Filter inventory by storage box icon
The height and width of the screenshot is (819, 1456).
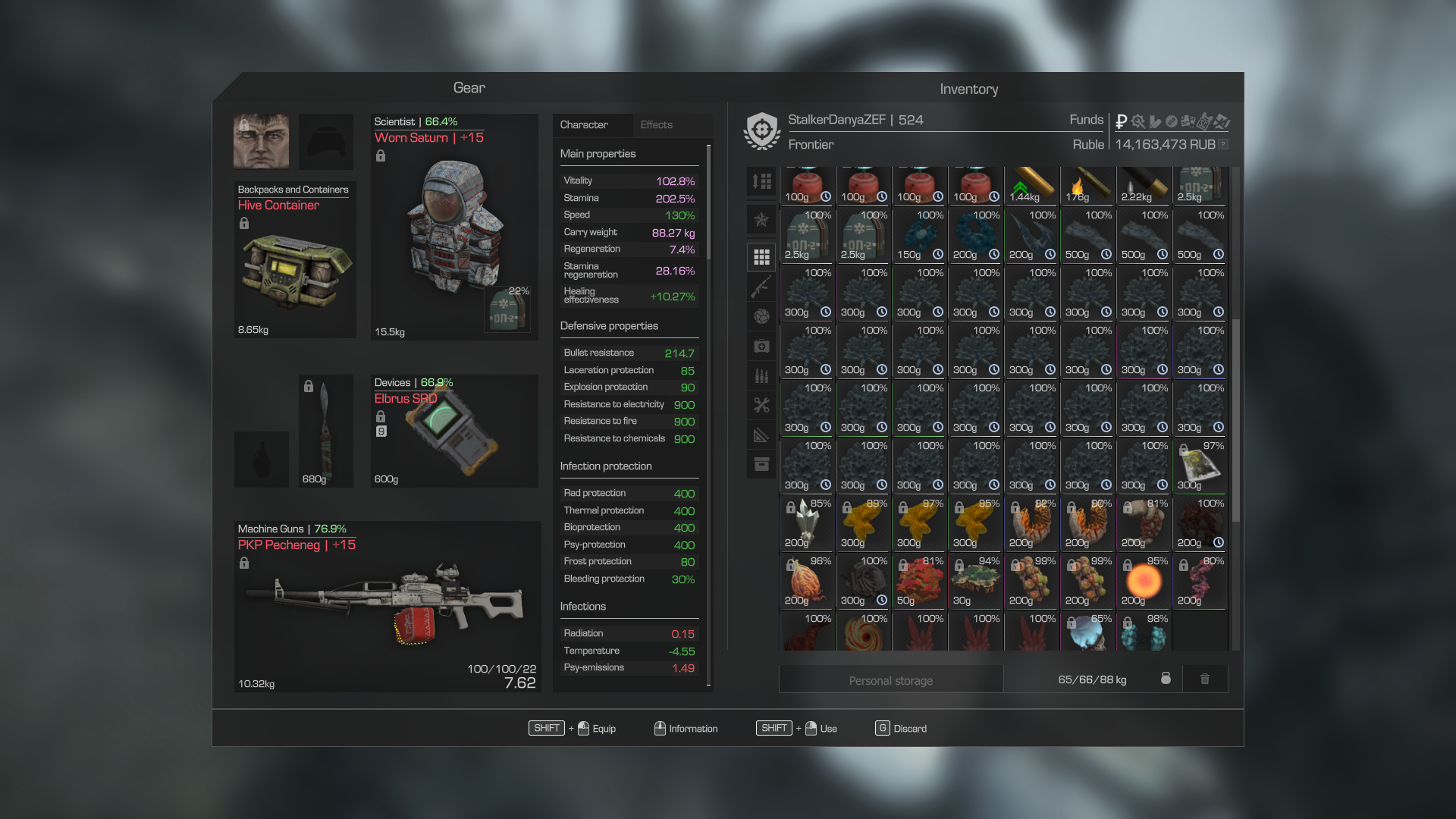761,464
